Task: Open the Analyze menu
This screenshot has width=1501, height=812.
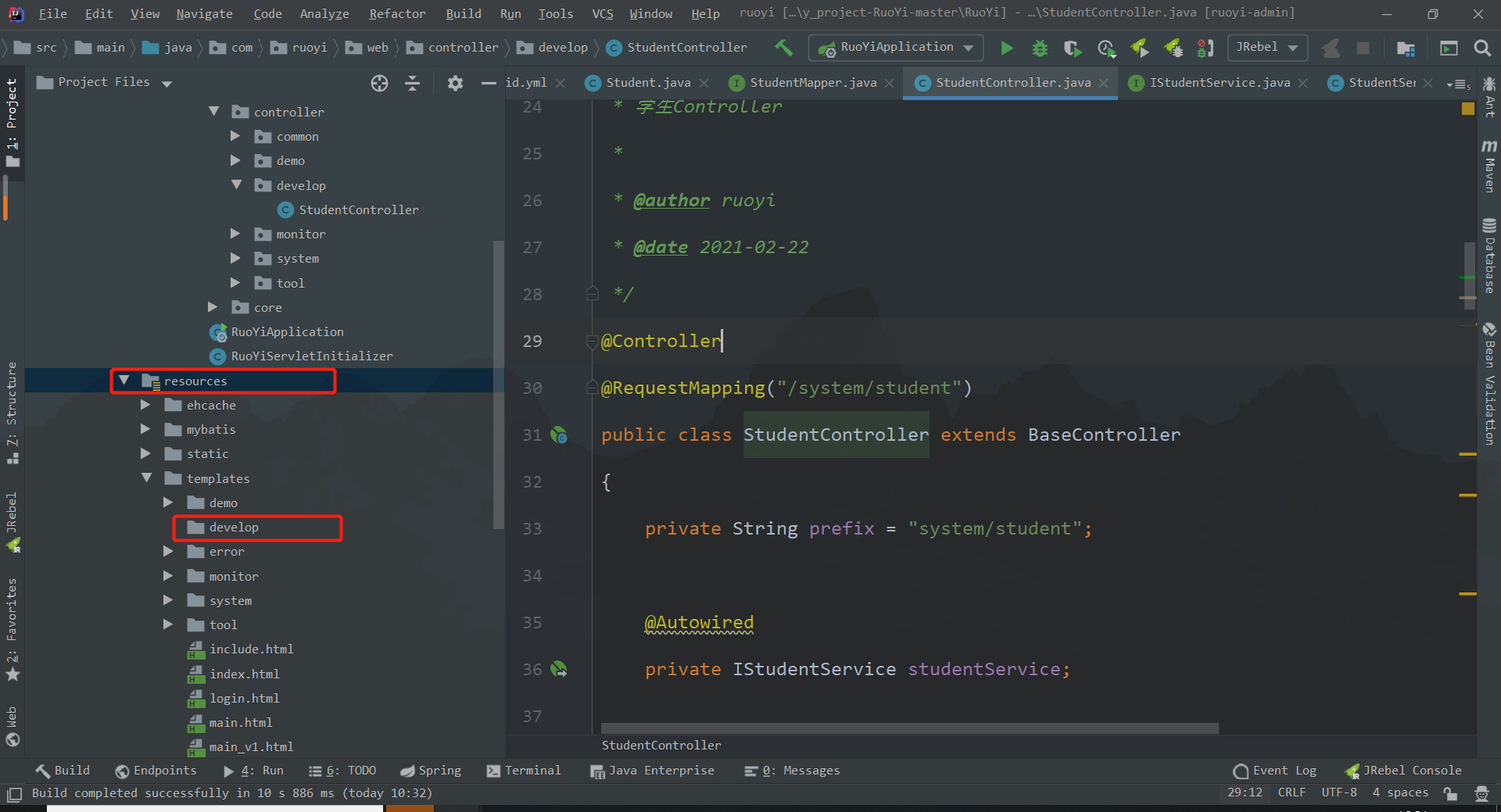Action: 324,14
